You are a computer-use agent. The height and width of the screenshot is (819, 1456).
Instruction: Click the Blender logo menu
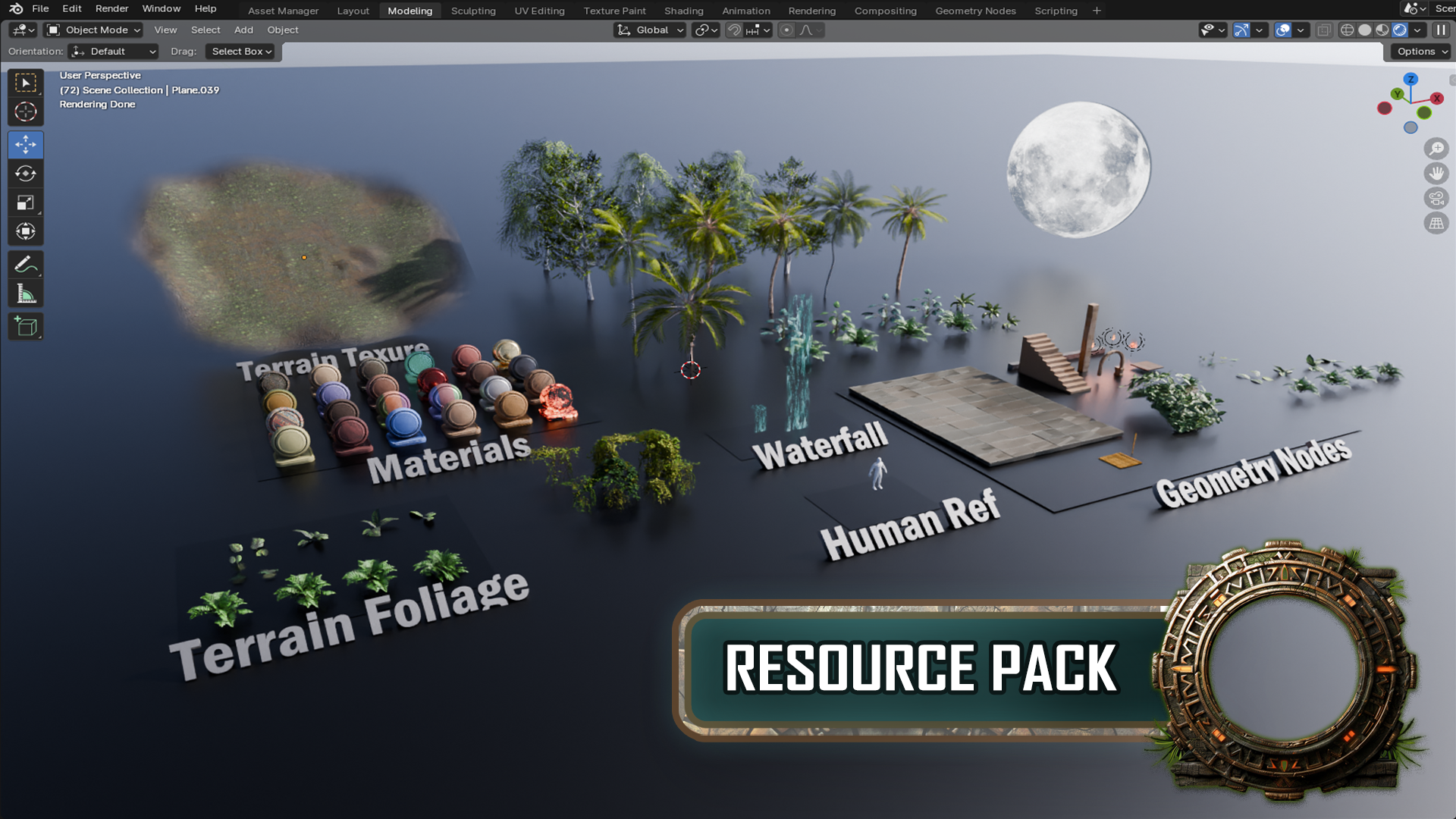16,9
